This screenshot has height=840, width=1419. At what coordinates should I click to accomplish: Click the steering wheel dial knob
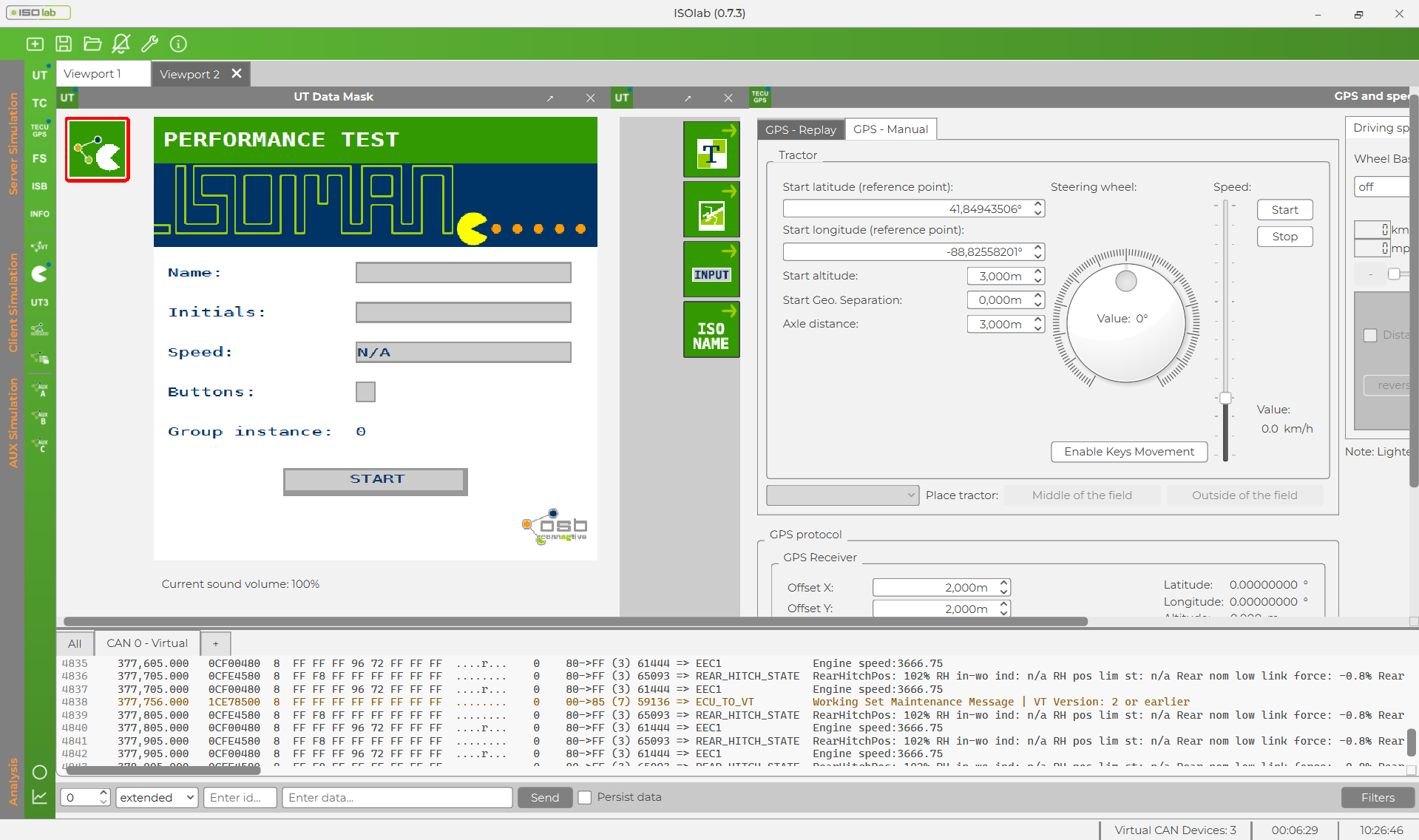coord(1126,281)
